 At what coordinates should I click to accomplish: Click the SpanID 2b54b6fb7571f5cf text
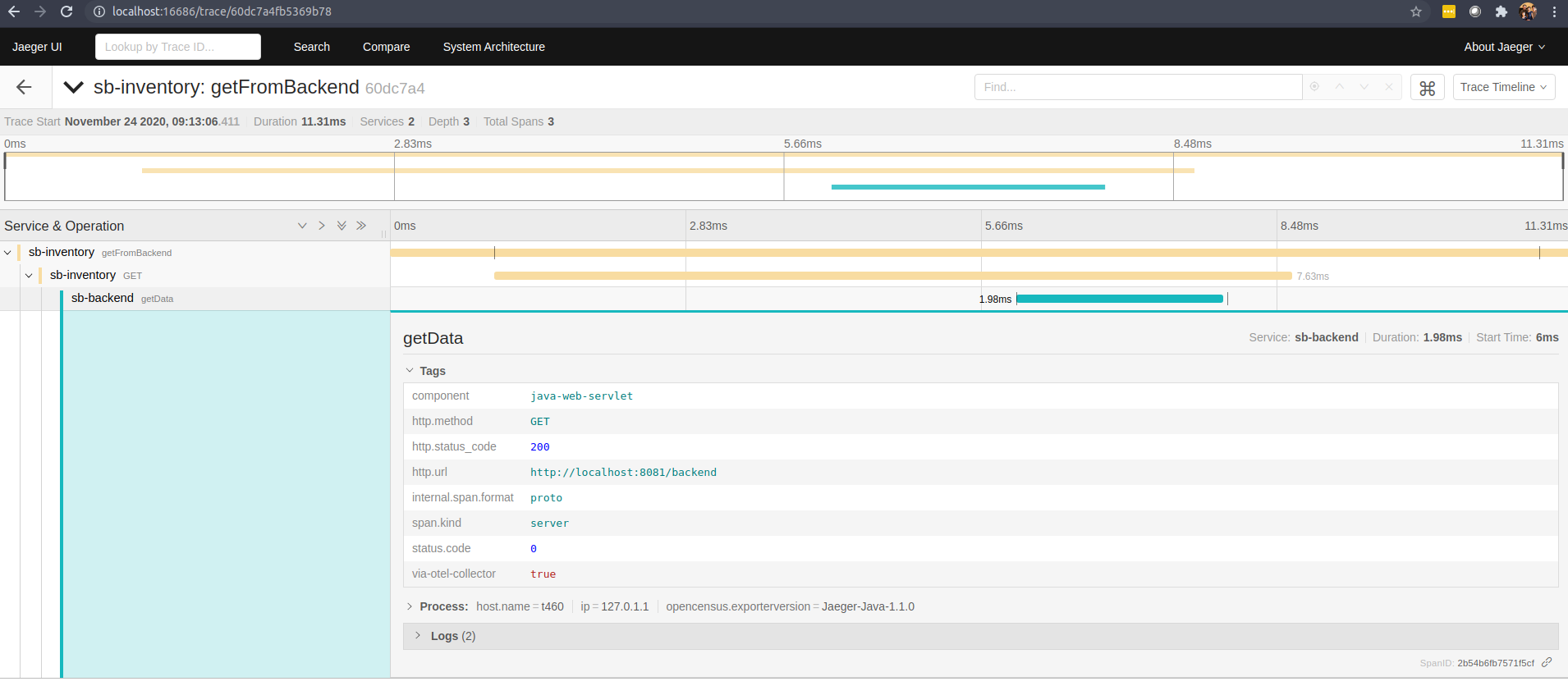point(1496,663)
